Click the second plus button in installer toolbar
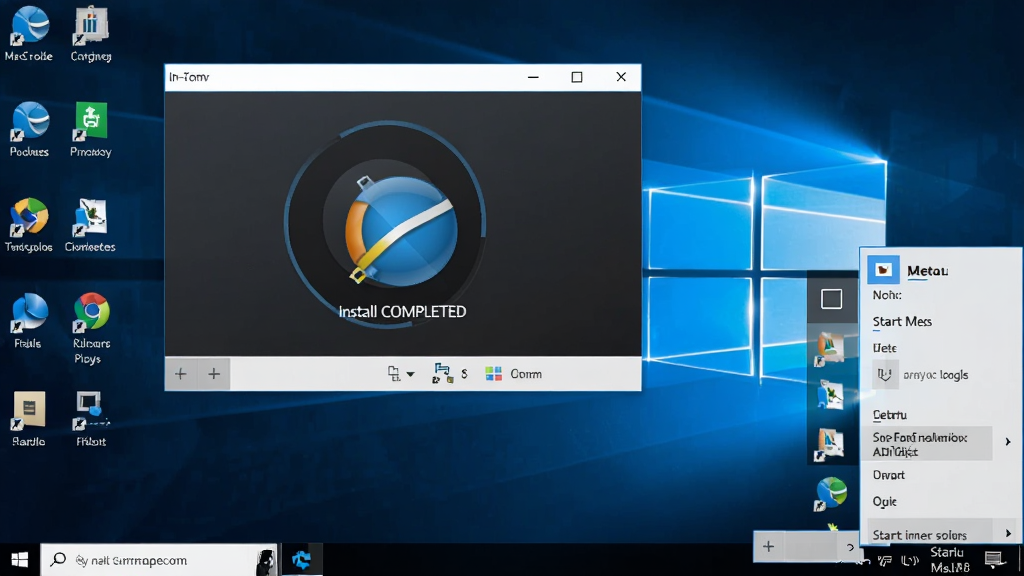Viewport: 1024px width, 576px height. coord(214,374)
